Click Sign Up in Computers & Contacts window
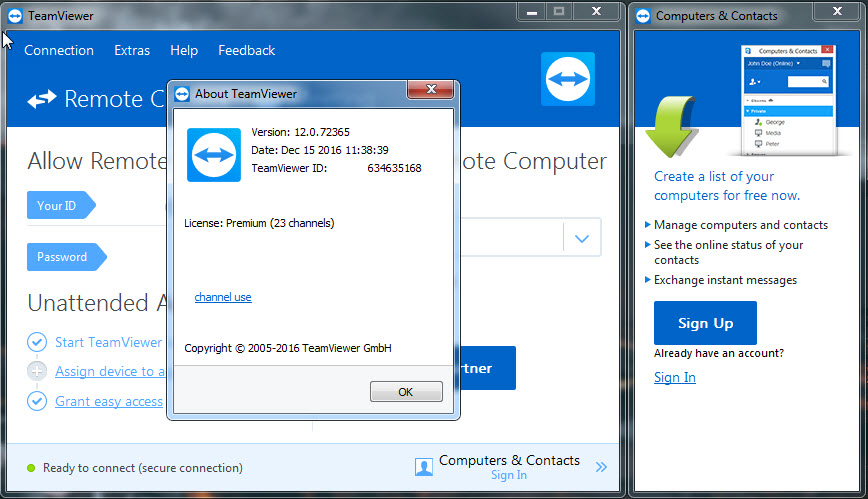The width and height of the screenshot is (868, 499). pos(705,323)
